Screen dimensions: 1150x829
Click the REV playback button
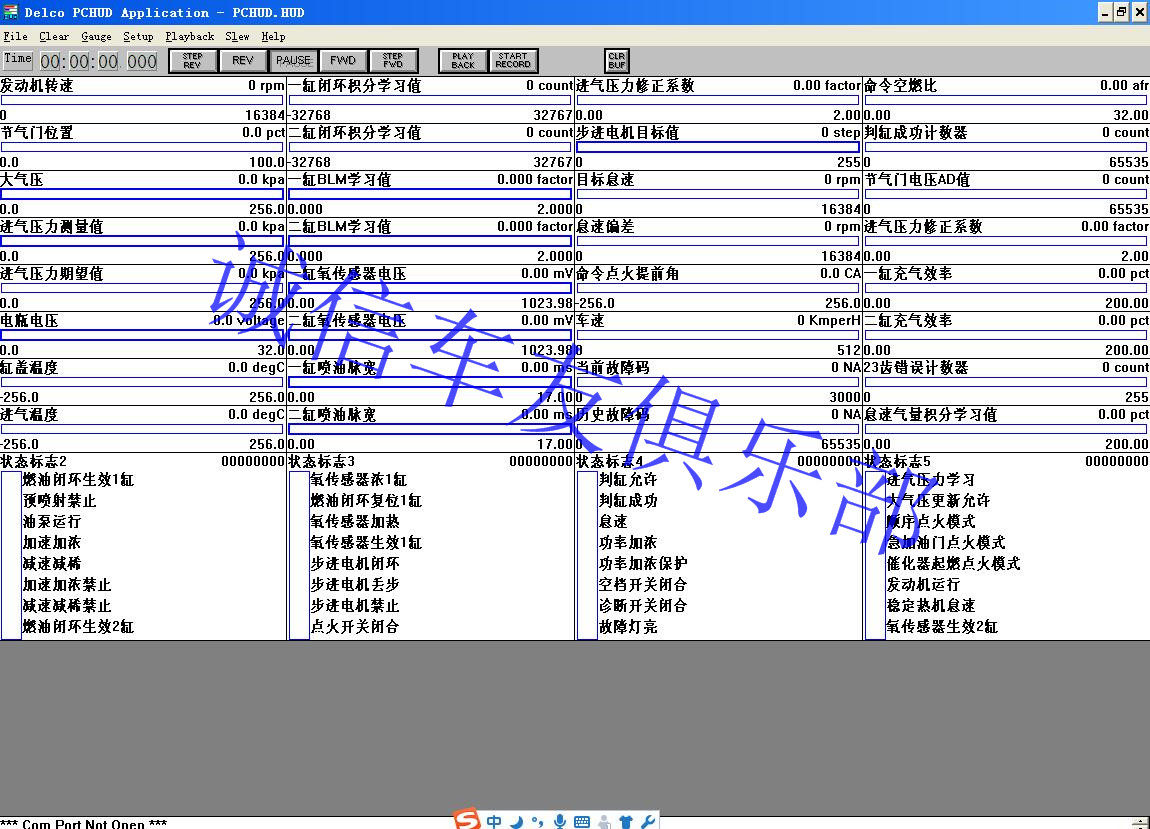pos(243,60)
